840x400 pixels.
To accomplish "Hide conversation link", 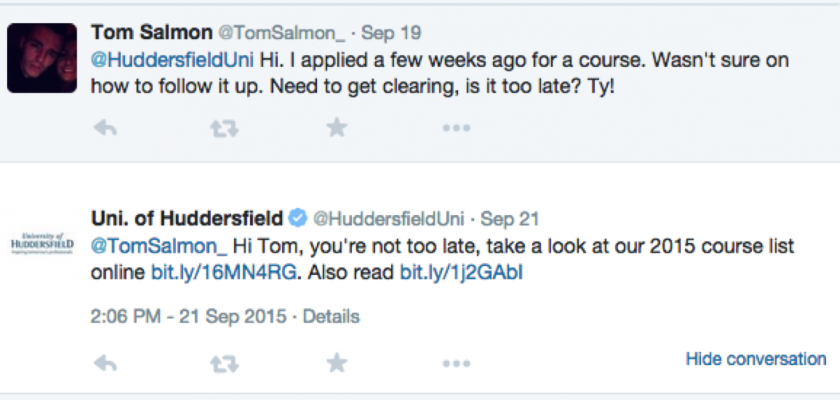I will point(756,359).
